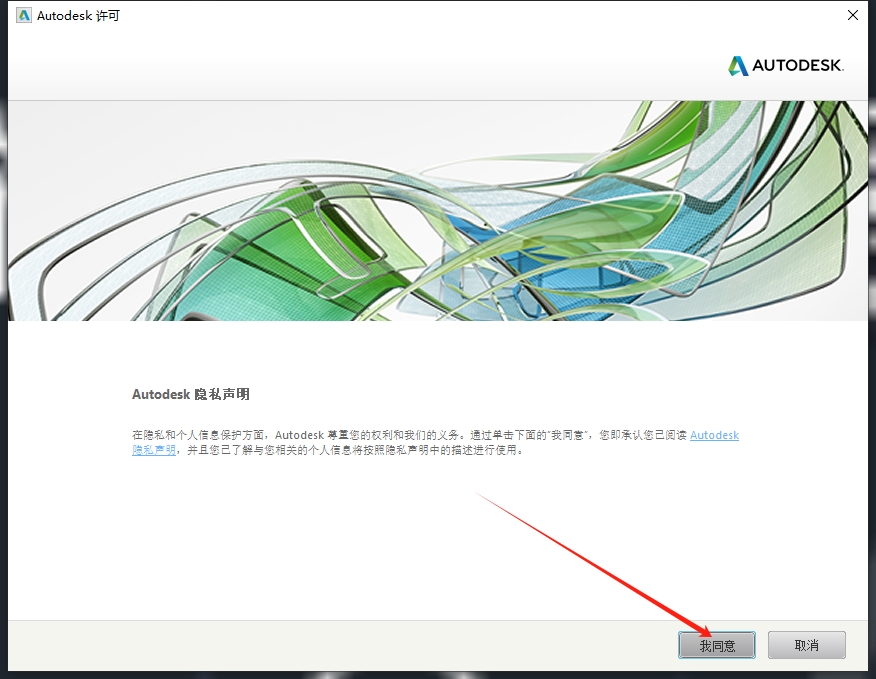Cancel with the 取消 button
Screen dimensions: 876x679
point(806,645)
